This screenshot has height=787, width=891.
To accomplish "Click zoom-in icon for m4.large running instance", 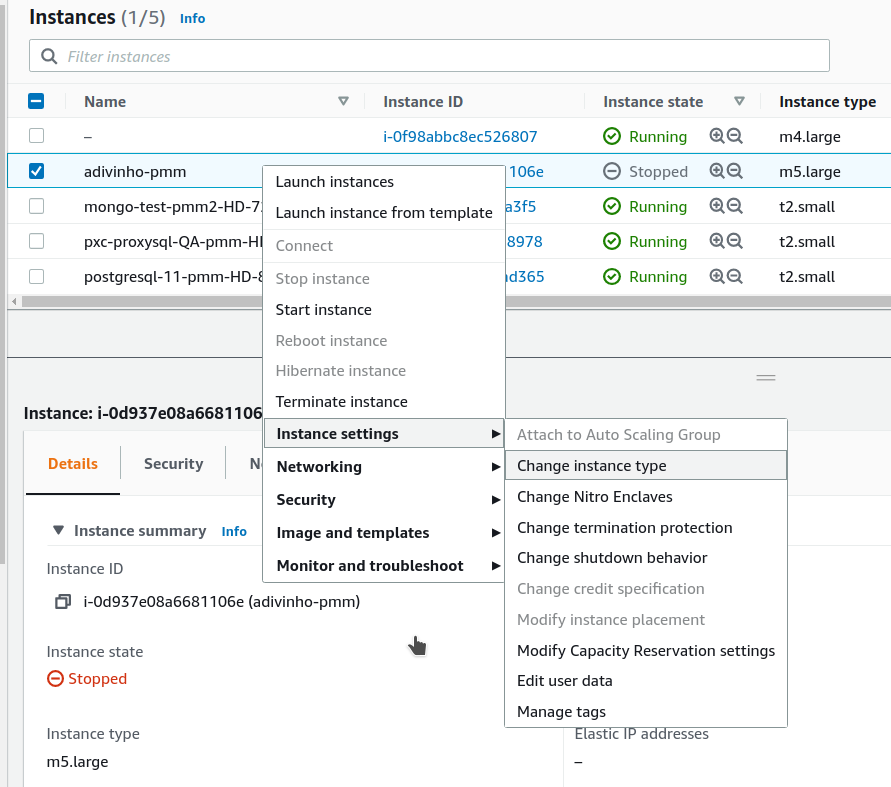I will 717,136.
